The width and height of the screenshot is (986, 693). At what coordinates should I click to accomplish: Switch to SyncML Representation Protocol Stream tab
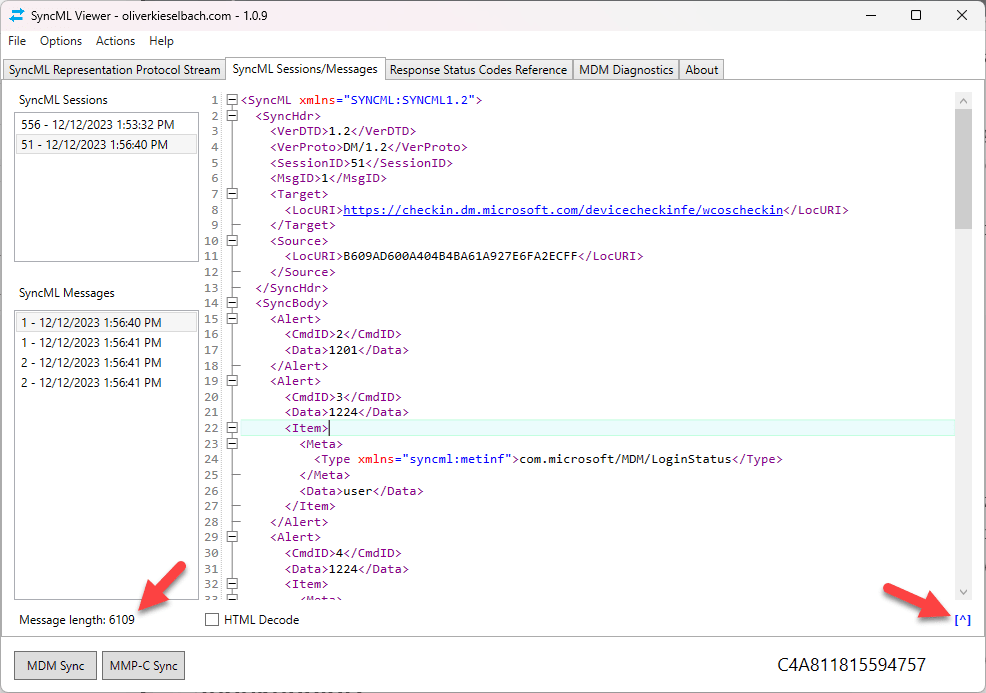click(113, 69)
